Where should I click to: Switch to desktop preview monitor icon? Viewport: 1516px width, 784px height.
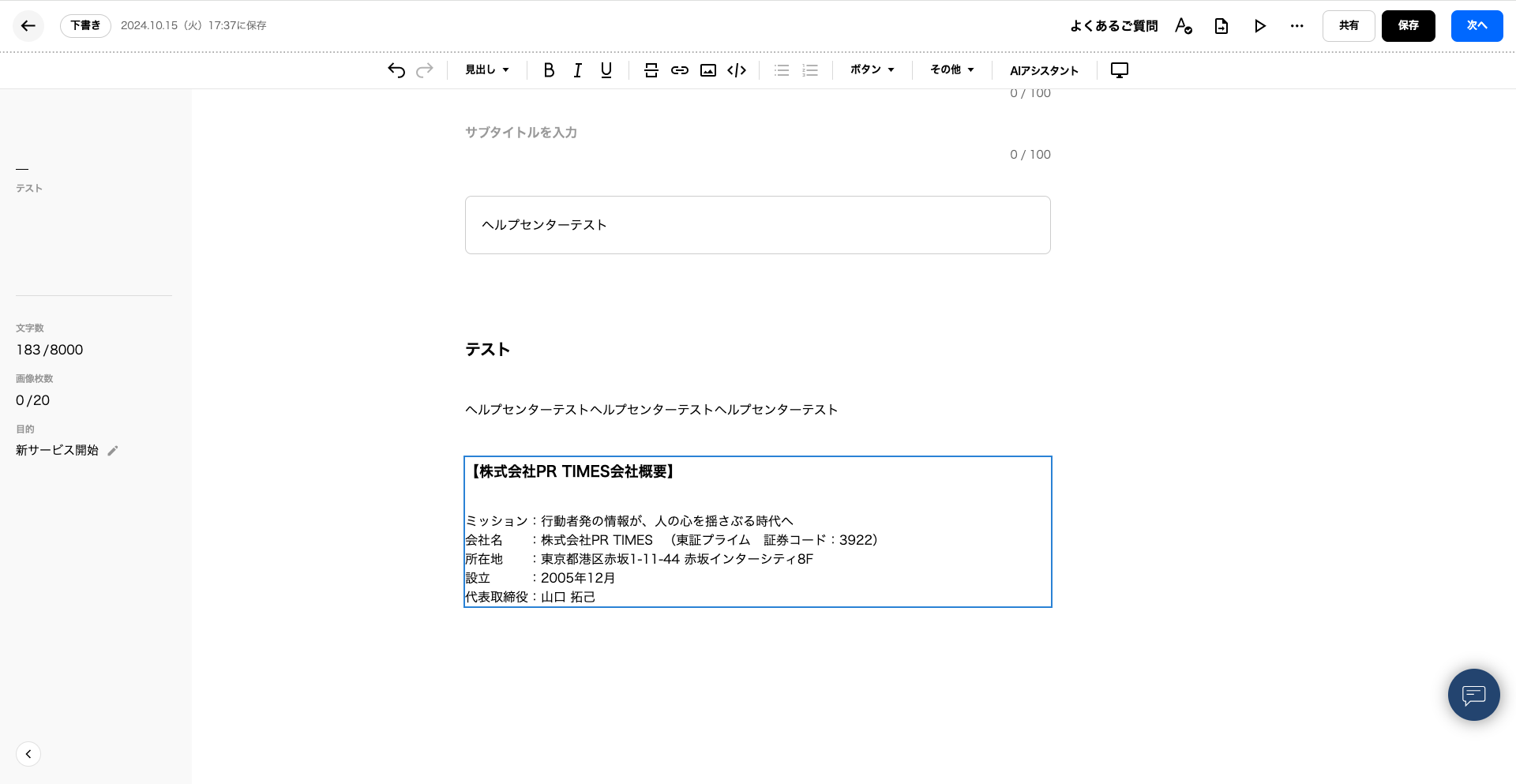point(1120,70)
